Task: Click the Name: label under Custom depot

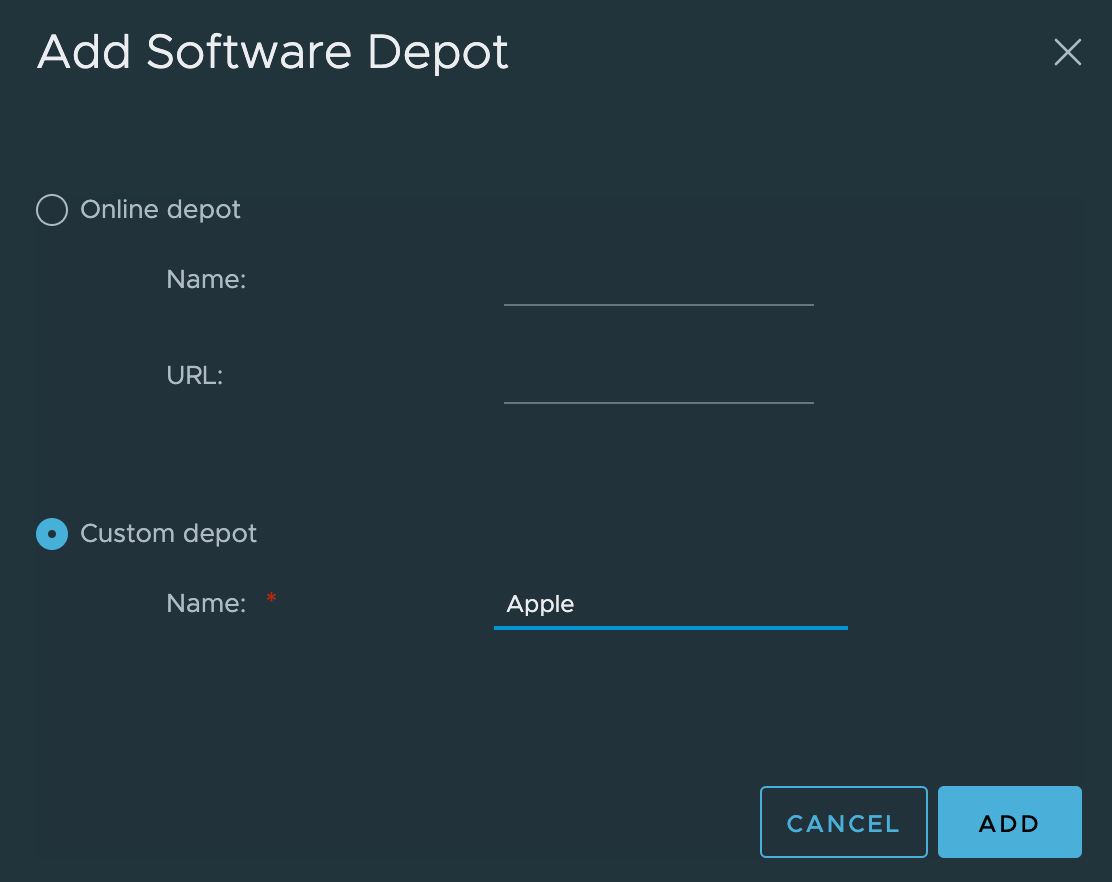Action: (x=206, y=603)
